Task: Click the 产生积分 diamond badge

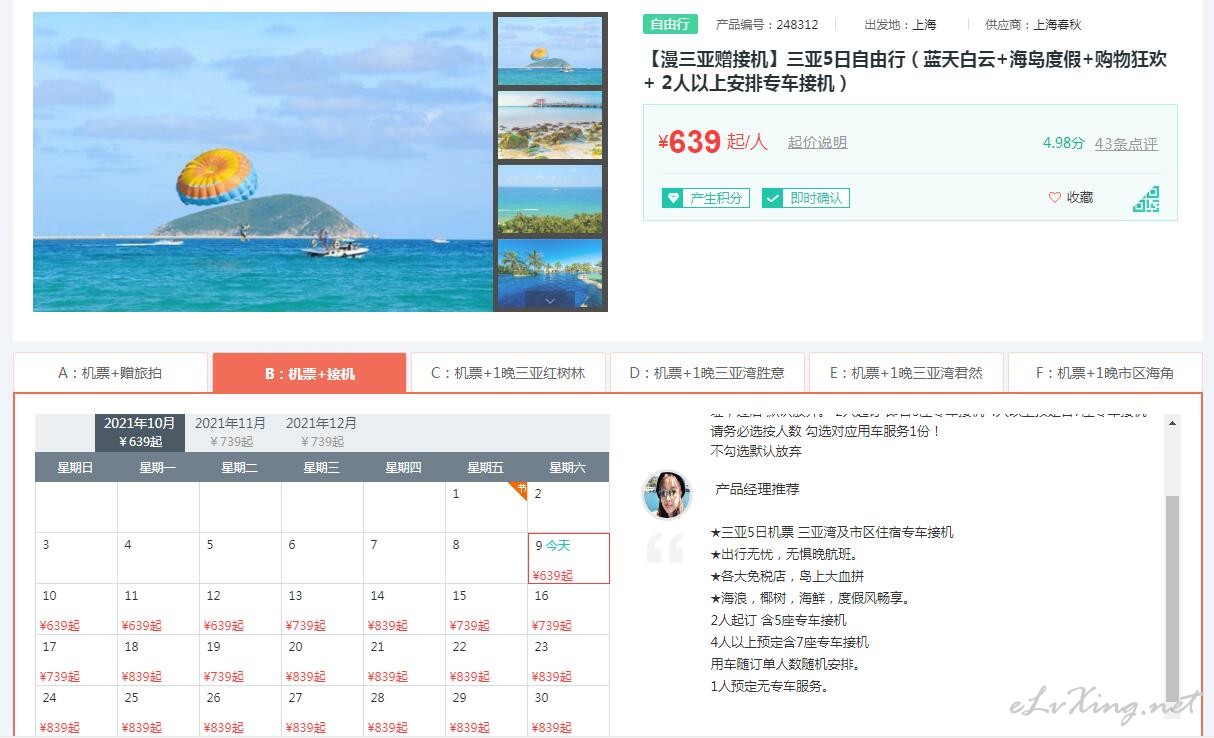Action: pyautogui.click(x=706, y=198)
